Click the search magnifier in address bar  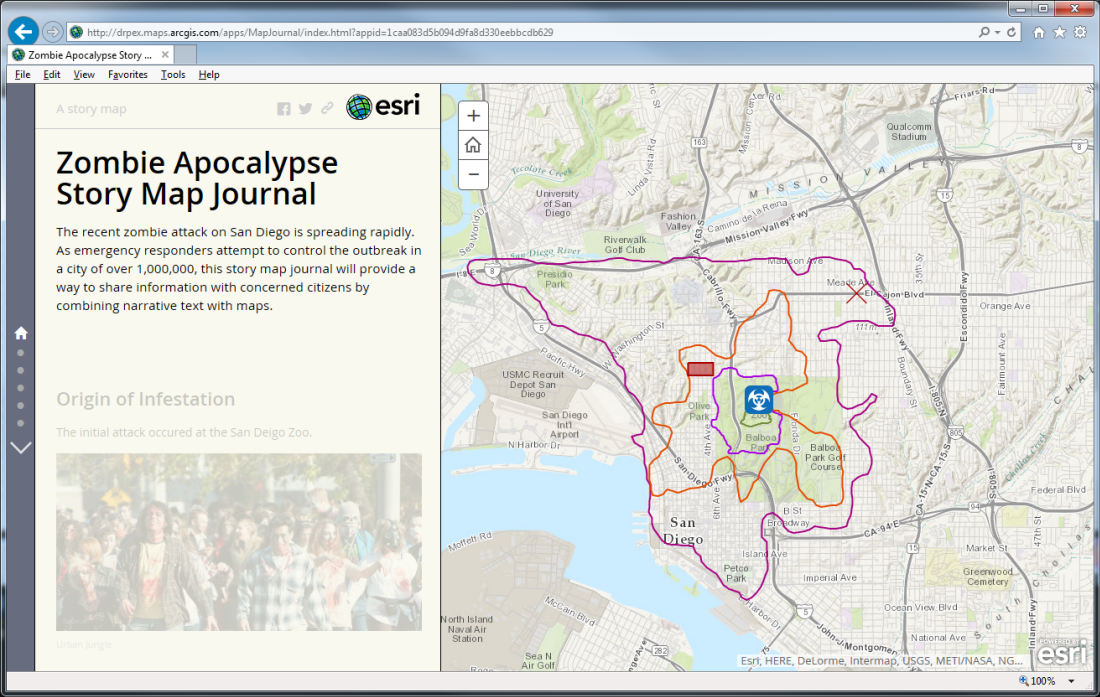tap(984, 32)
